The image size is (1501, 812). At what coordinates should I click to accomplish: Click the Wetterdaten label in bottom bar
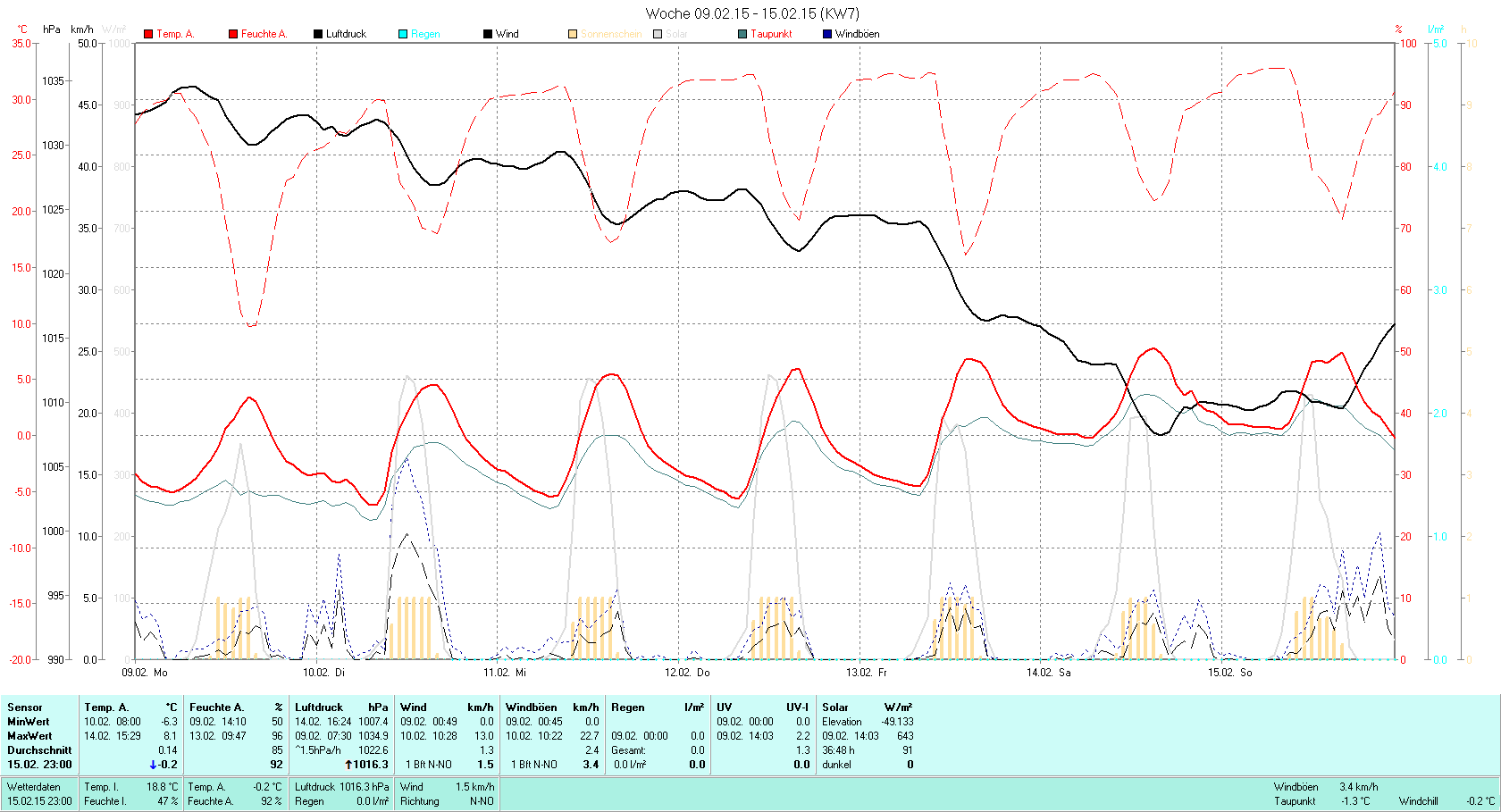click(x=34, y=787)
